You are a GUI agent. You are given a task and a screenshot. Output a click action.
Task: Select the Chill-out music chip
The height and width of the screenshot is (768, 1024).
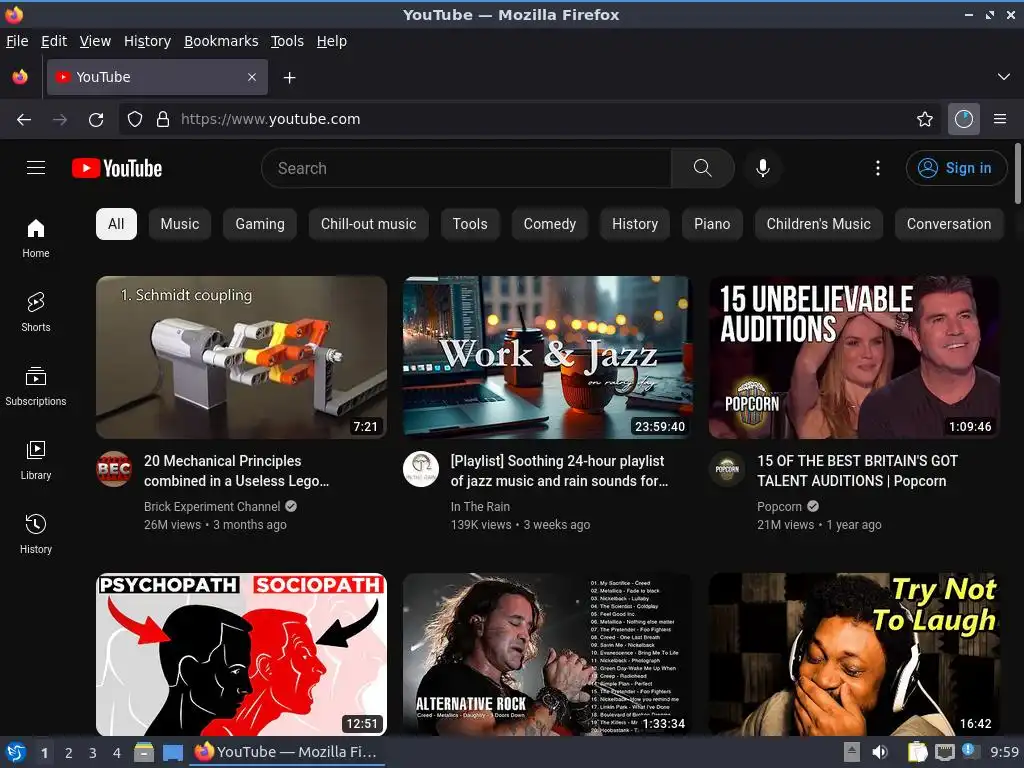click(x=368, y=224)
